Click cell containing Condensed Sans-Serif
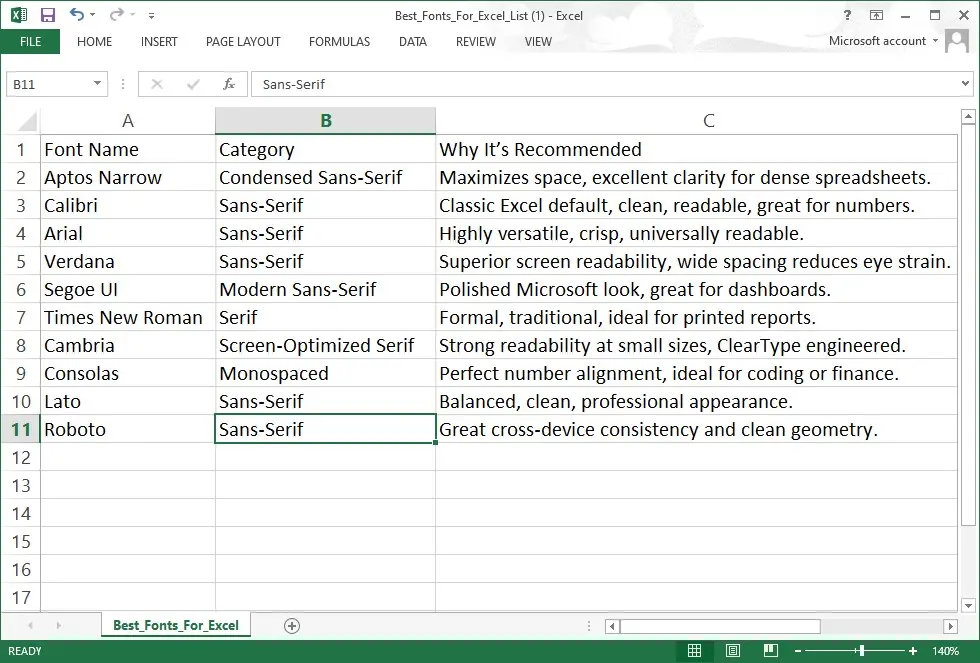 326,177
